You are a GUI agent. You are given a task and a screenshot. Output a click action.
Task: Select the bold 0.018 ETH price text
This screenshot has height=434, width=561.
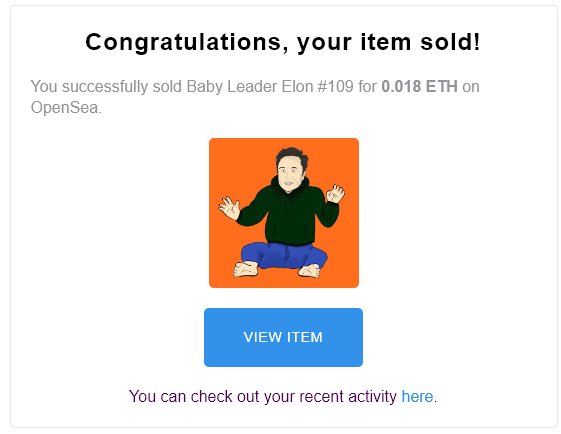[x=419, y=87]
